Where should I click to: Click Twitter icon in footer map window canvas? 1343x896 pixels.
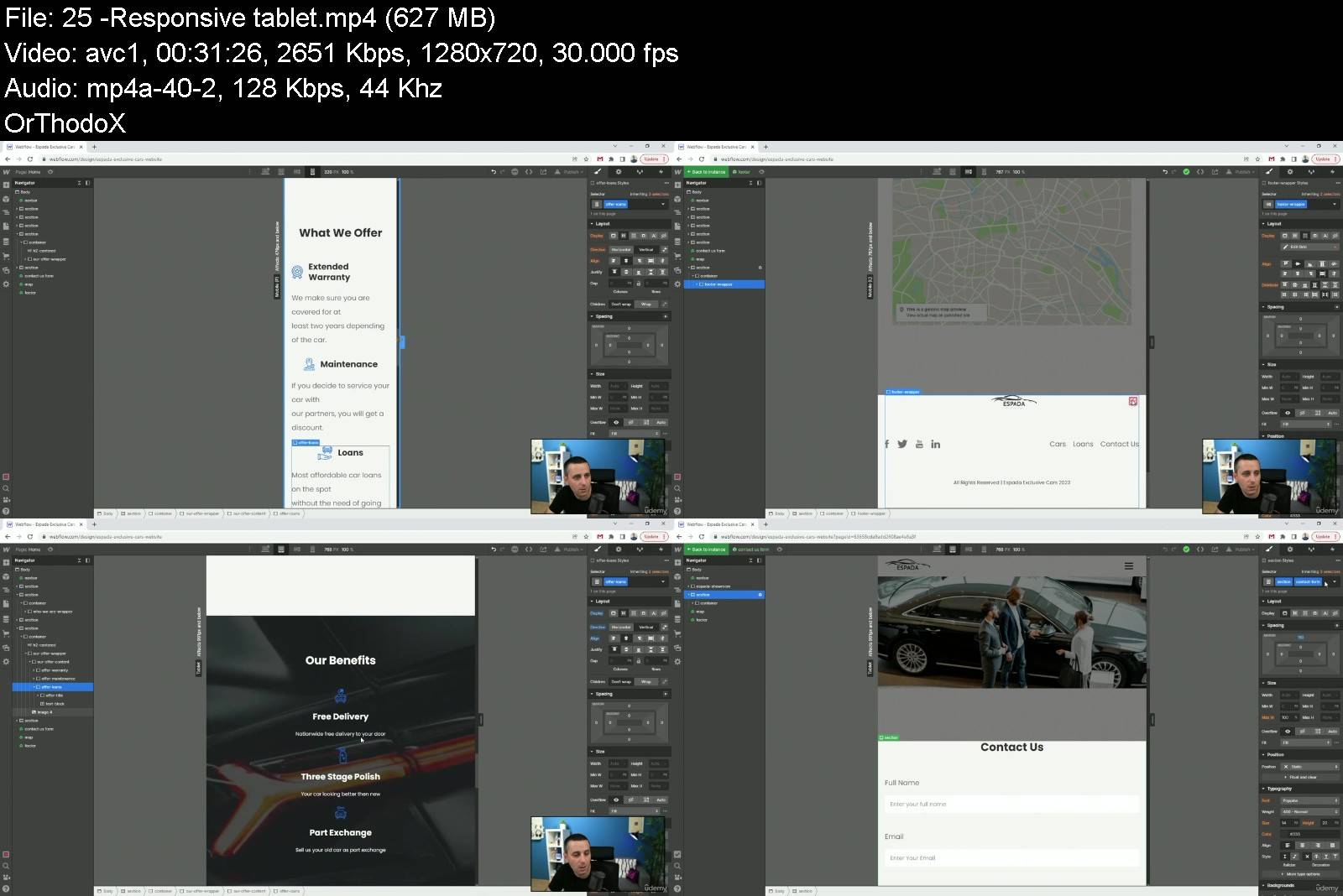(902, 444)
